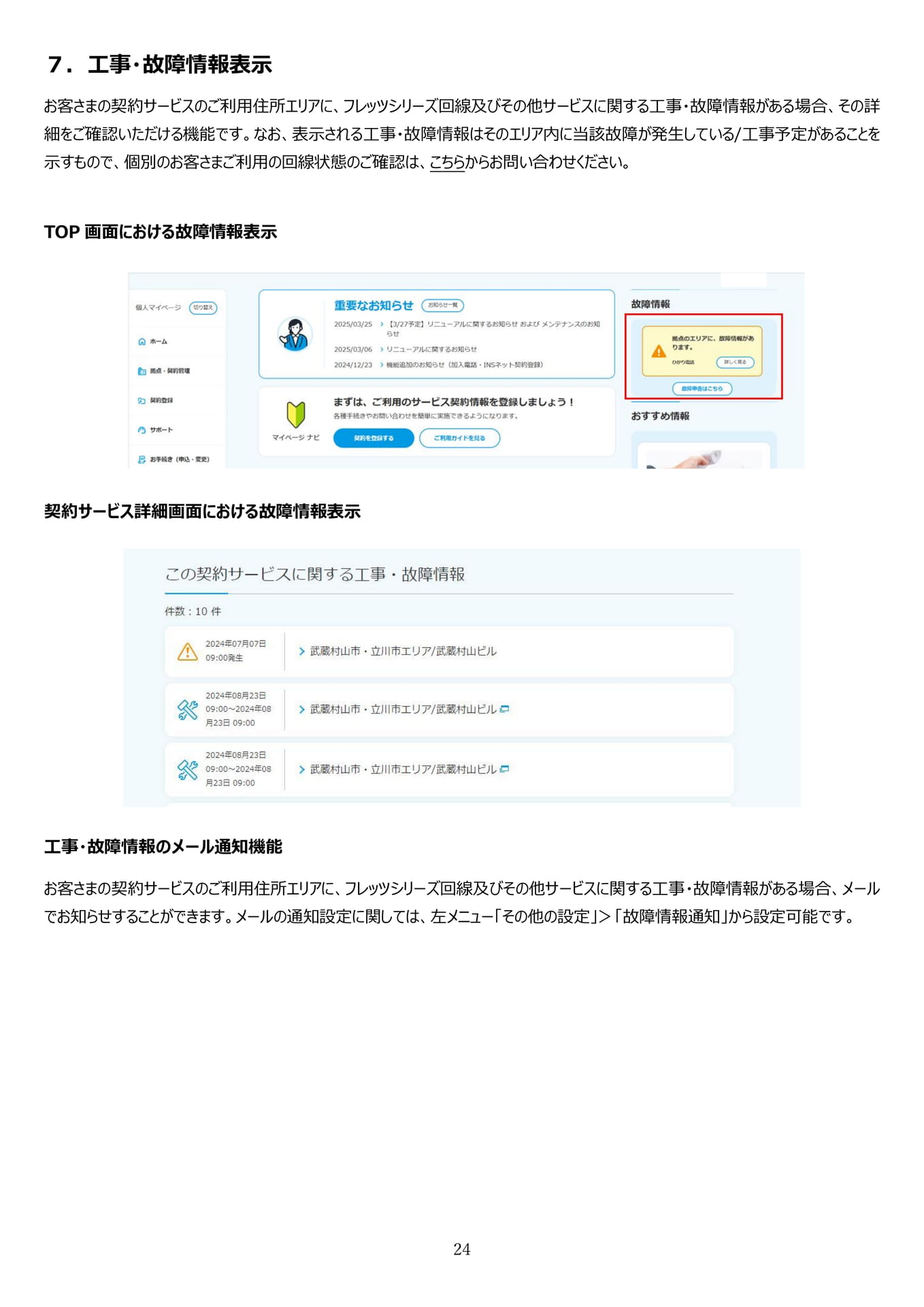Click the 個人マイページ label

[159, 308]
